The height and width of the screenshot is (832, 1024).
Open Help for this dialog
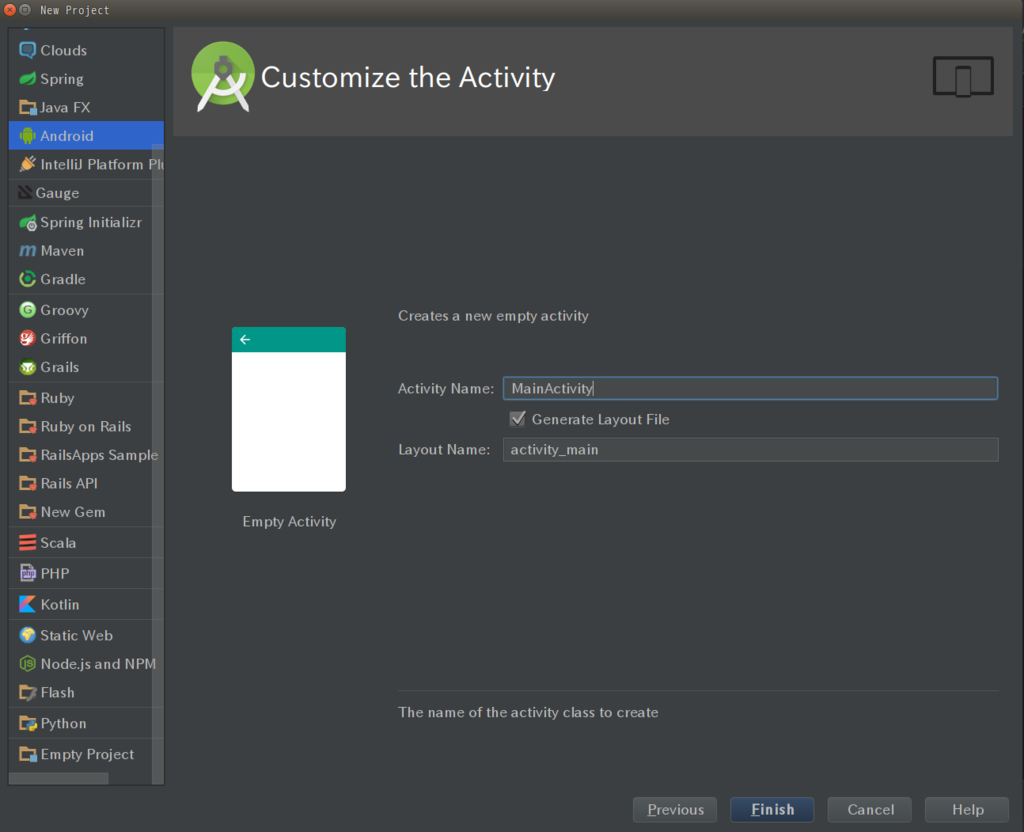(x=967, y=810)
